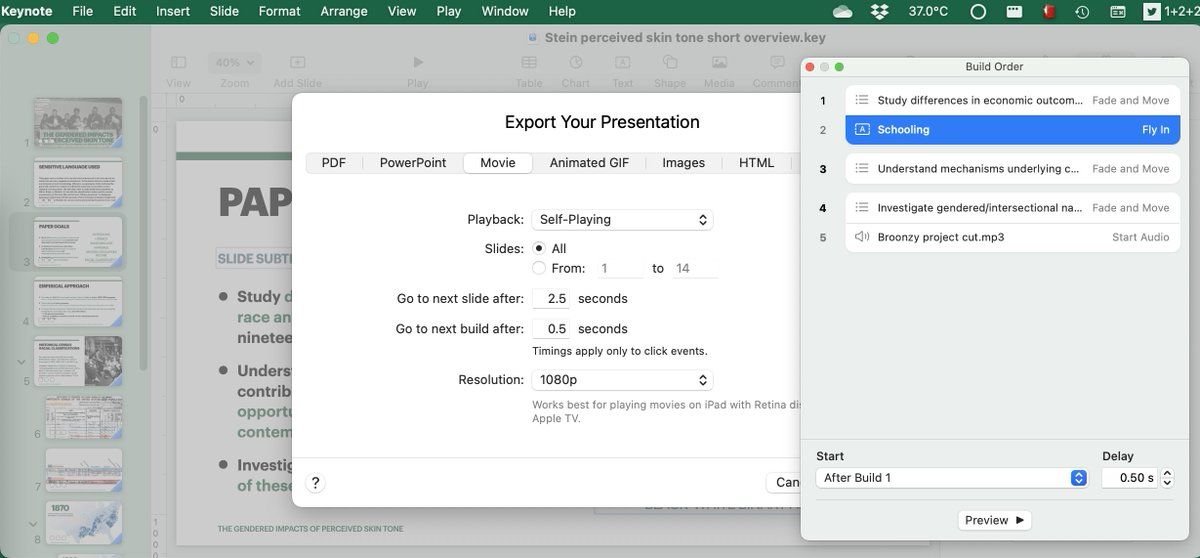Image resolution: width=1200 pixels, height=558 pixels.
Task: Open the Playback Self-Playing dropdown
Action: pyautogui.click(x=622, y=219)
